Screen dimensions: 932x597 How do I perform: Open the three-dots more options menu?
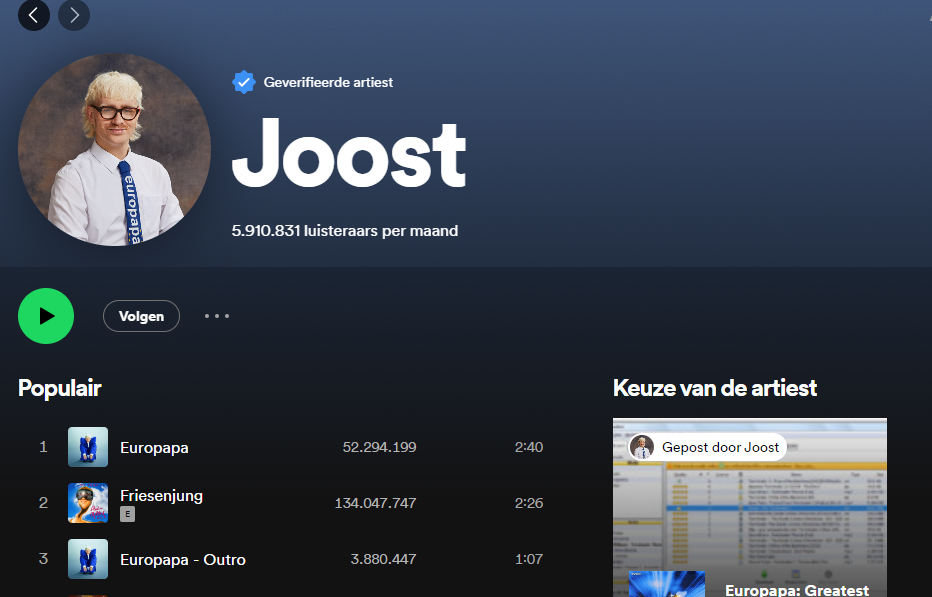(217, 316)
